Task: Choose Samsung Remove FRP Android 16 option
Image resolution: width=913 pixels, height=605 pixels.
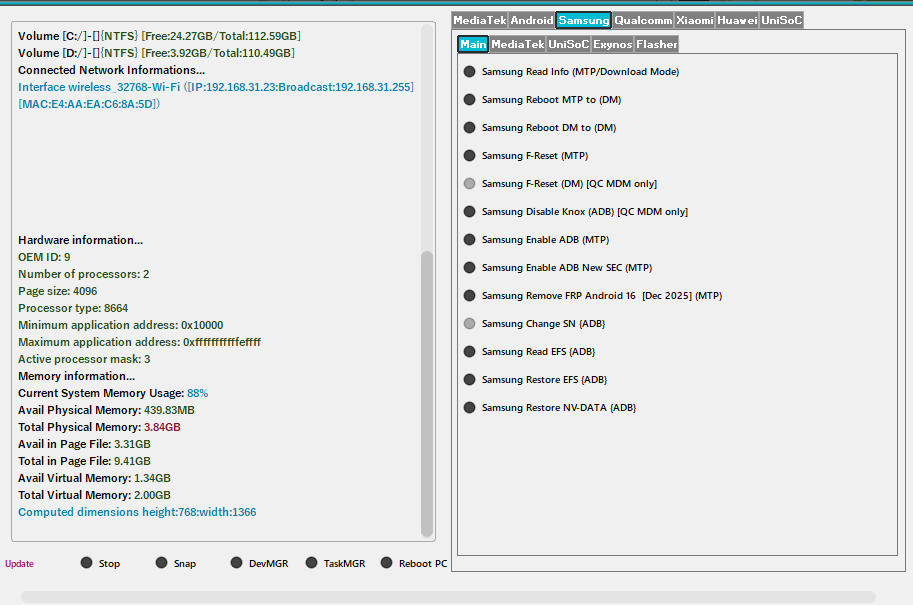Action: coord(470,296)
